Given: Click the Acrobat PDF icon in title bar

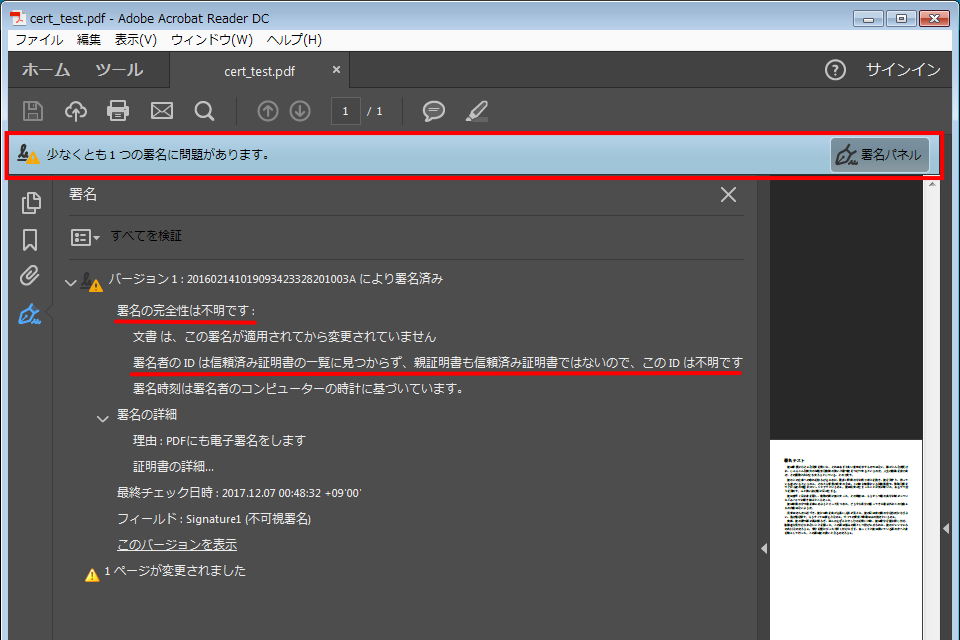Looking at the screenshot, I should [18, 18].
